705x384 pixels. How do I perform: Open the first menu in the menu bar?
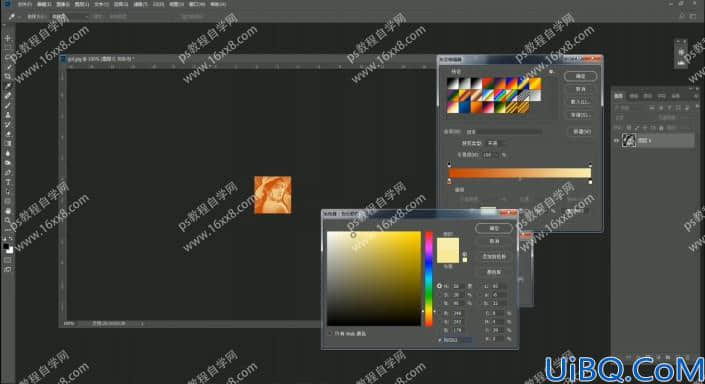click(24, 4)
